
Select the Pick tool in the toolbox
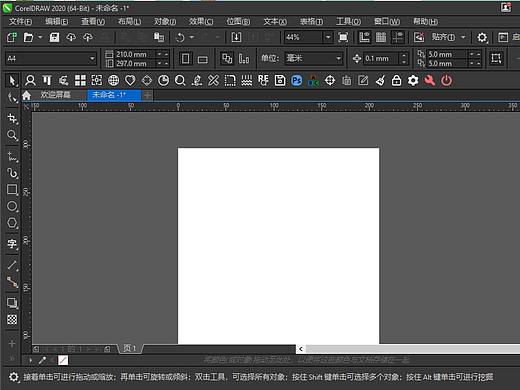click(12, 81)
